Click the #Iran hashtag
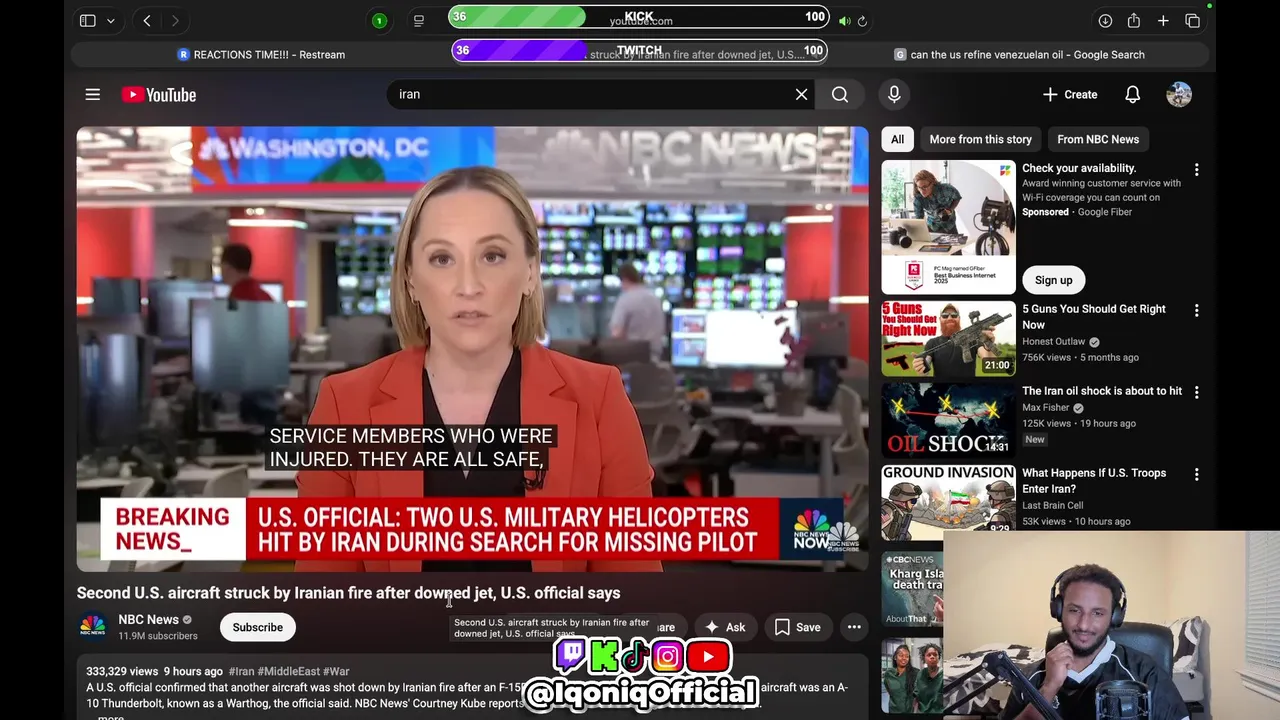Image resolution: width=1280 pixels, height=720 pixels. [x=241, y=671]
